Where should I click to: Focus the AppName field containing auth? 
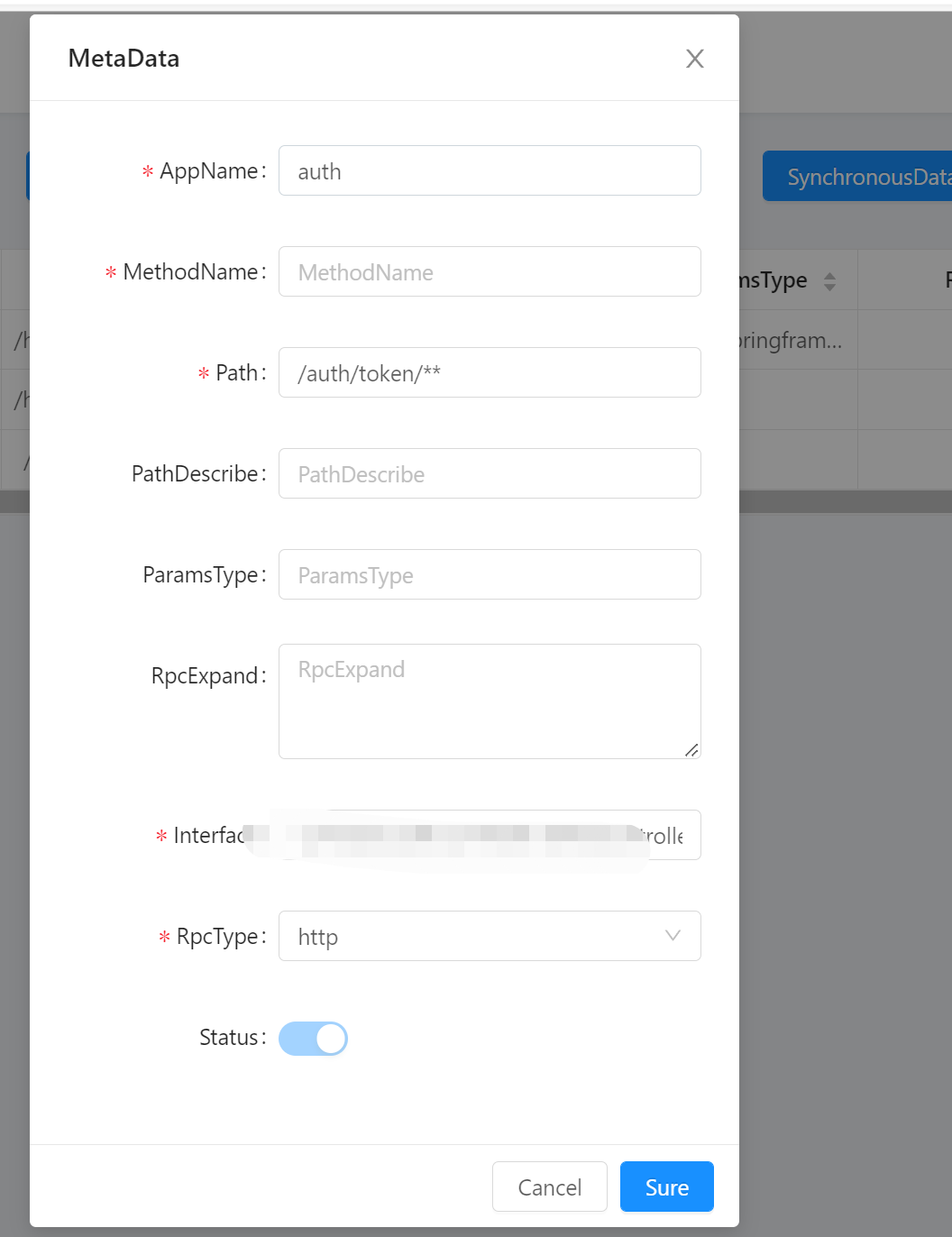point(490,170)
